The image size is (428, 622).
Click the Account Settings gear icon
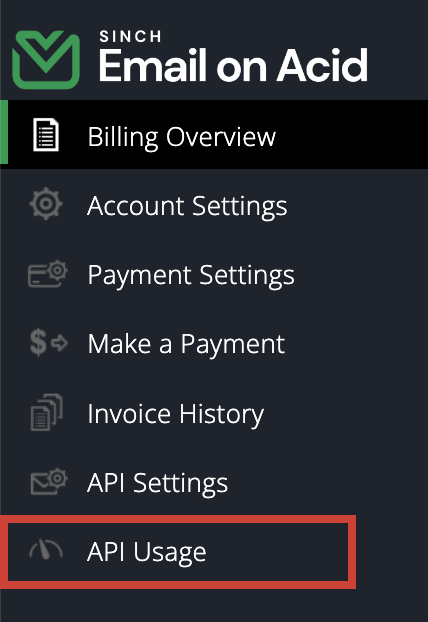click(x=46, y=203)
